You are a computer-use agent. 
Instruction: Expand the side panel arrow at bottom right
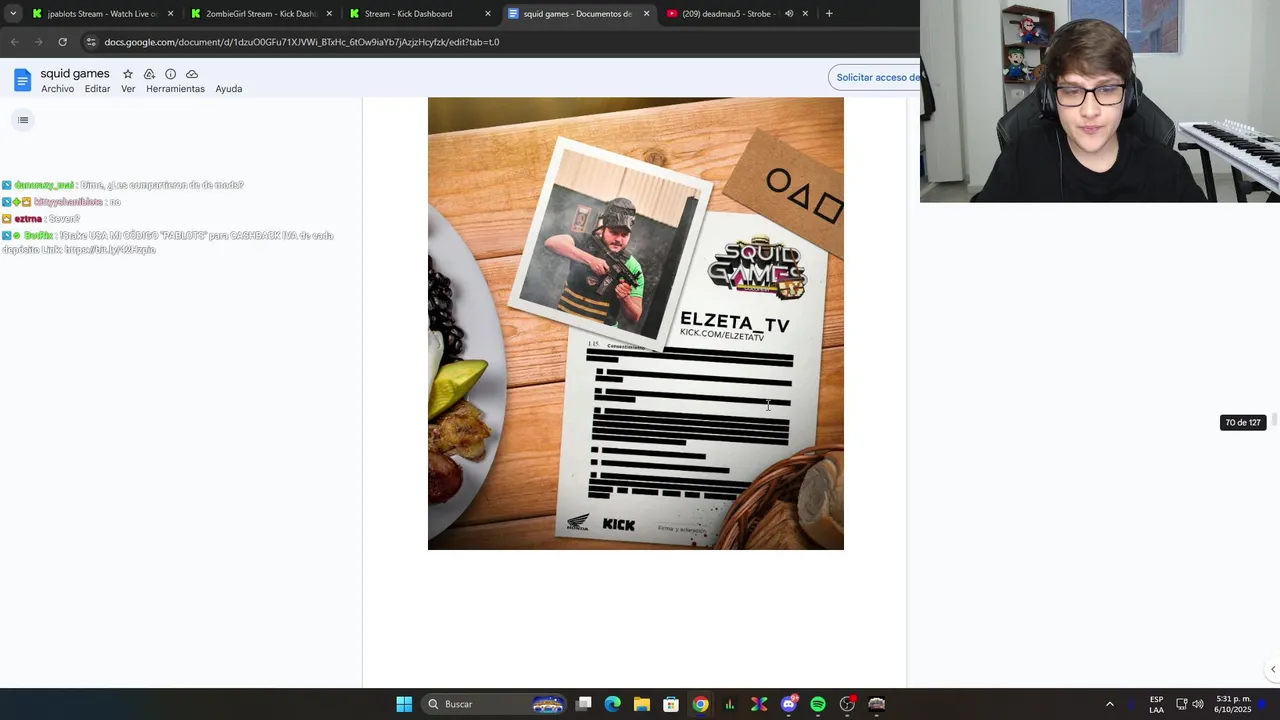(1272, 670)
